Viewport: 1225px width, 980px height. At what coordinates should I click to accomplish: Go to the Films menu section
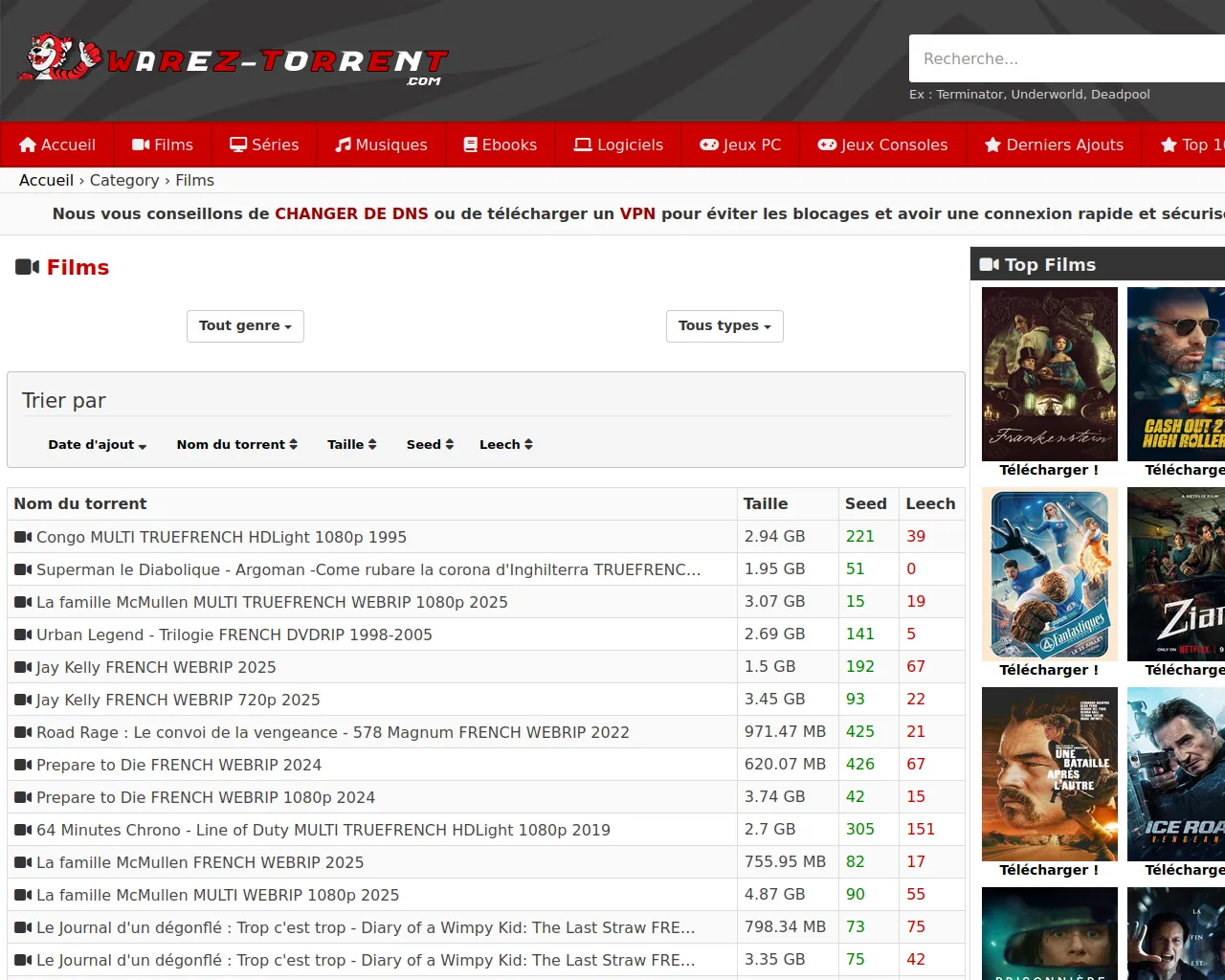point(163,145)
